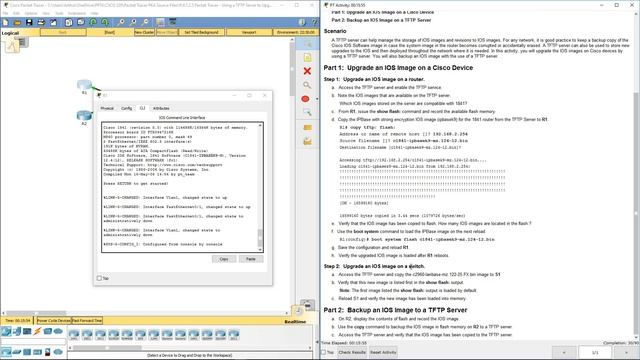The width and height of the screenshot is (640, 360).
Task: Click the Zoom In magnifier icon
Action: pyautogui.click(x=121, y=22)
